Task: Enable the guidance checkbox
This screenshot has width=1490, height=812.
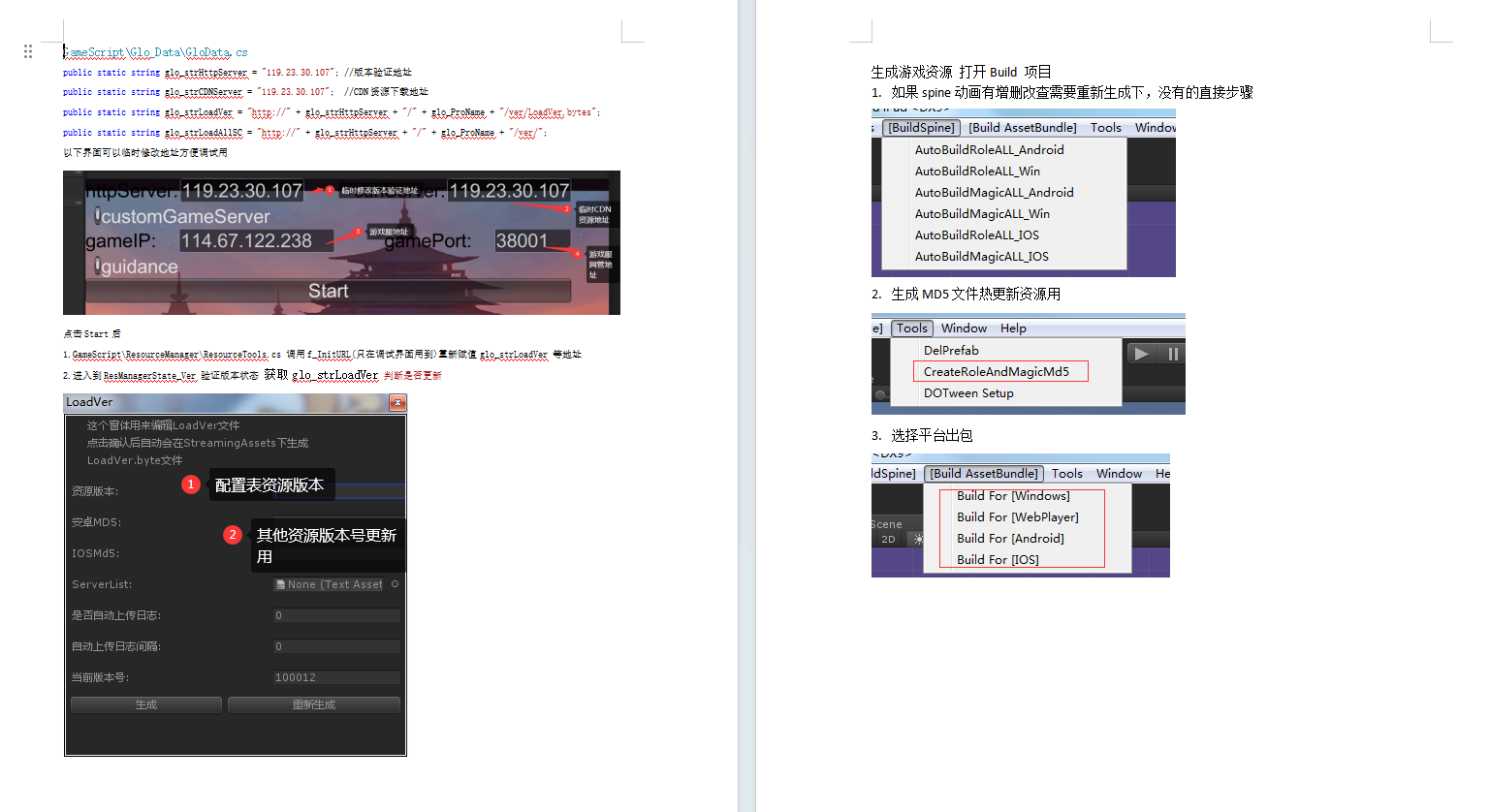Action: click(97, 265)
